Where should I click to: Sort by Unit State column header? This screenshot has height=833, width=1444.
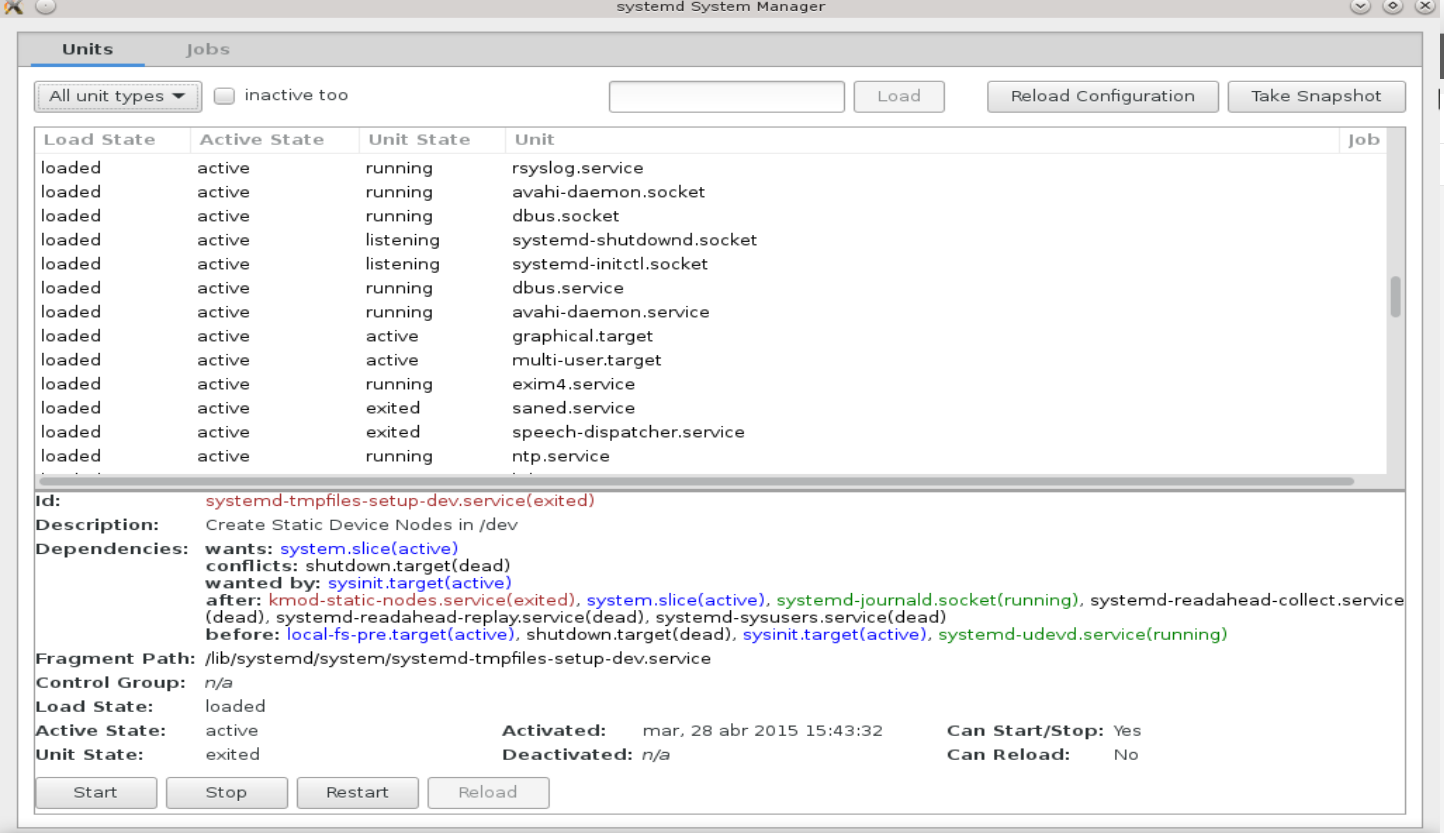pos(432,140)
